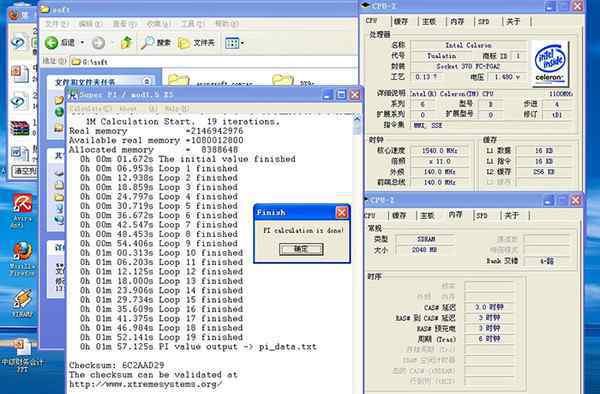Click the 清空列表 button in the leftmost window
Viewport: 600px width, 394px height.
[x=25, y=171]
